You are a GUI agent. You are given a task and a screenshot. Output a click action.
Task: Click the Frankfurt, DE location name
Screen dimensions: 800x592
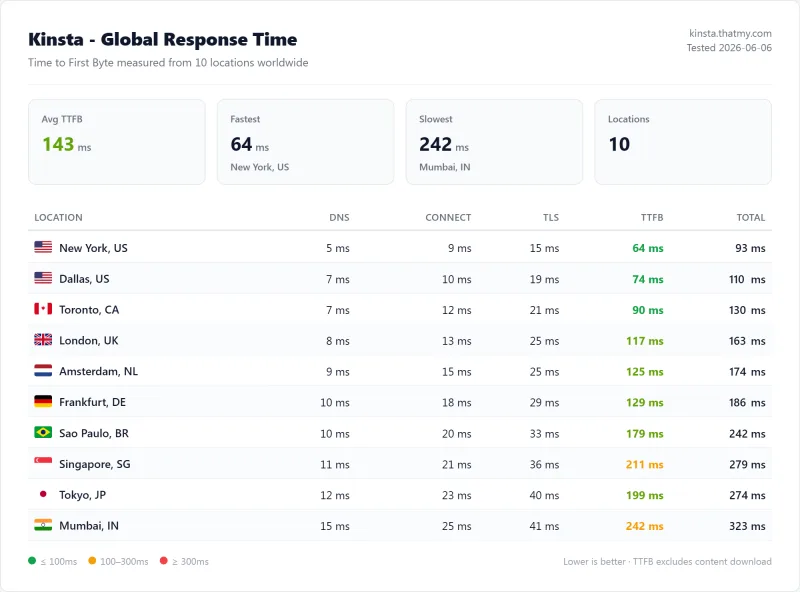tap(92, 402)
